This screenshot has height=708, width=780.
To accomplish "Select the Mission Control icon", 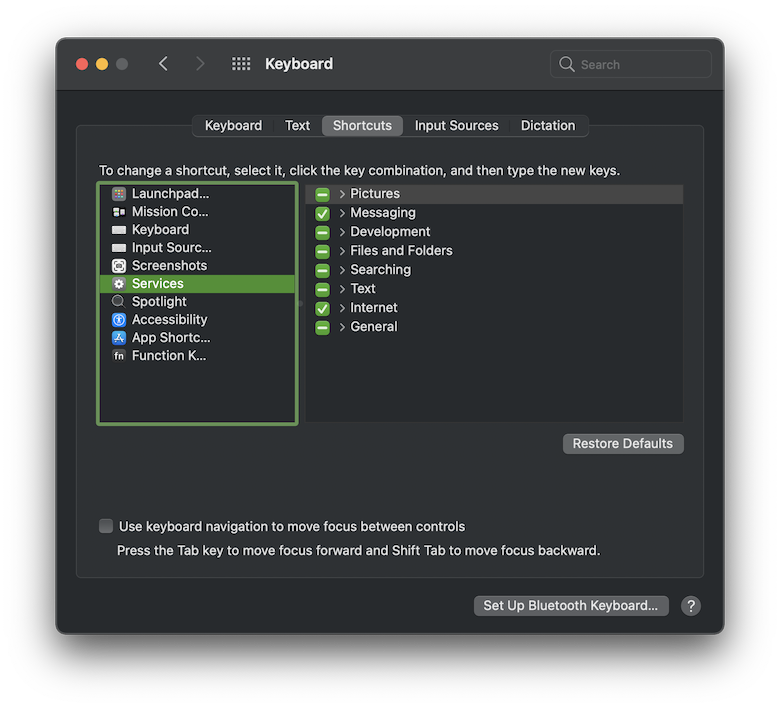I will [119, 212].
